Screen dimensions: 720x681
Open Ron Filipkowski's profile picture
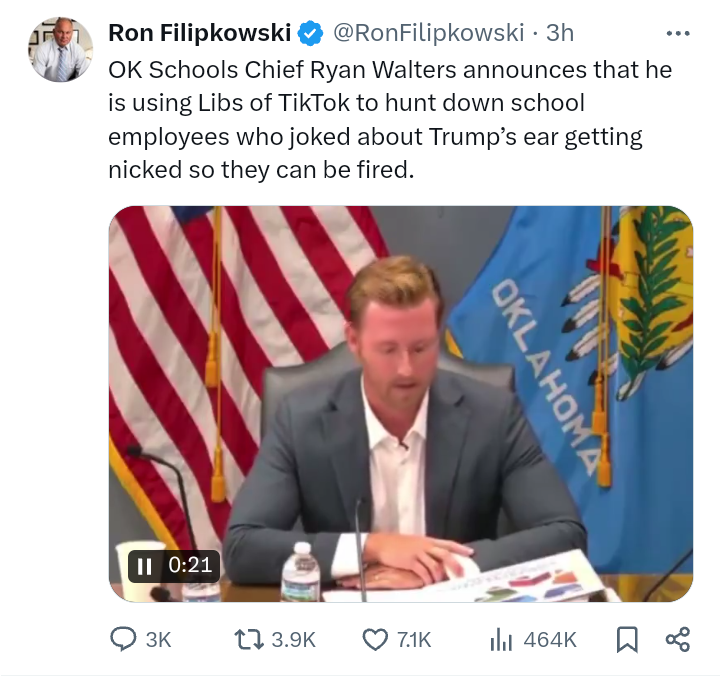[60, 48]
